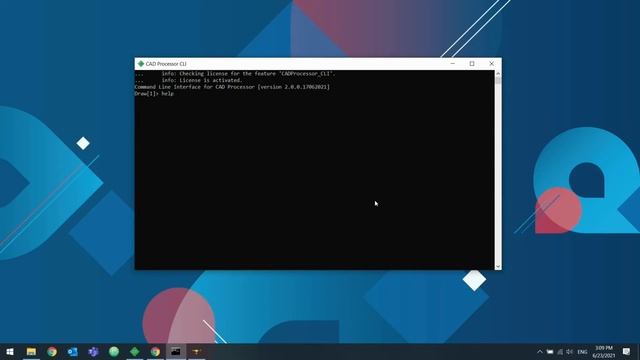Open Outlook from the taskbar
Screen dimensions: 640x360
[73, 351]
